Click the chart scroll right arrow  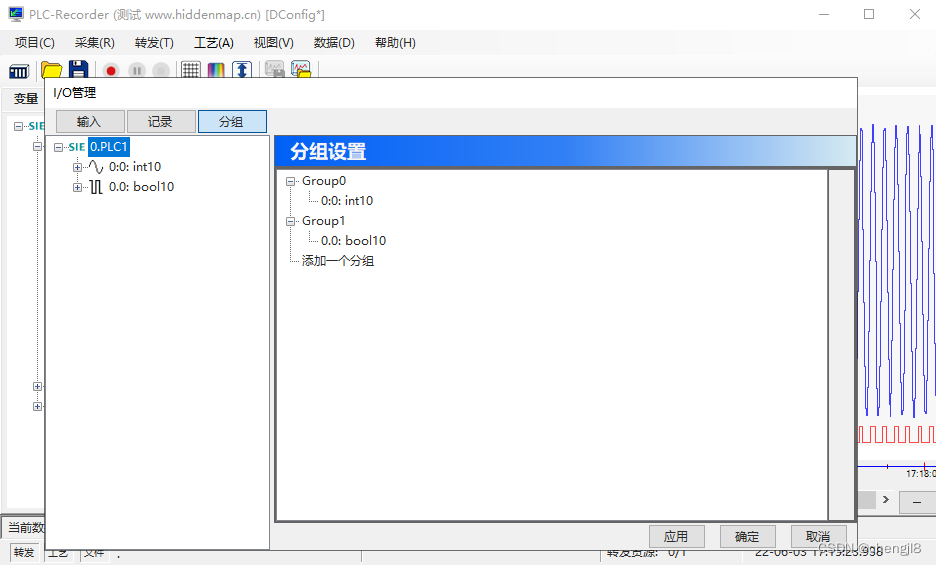886,499
